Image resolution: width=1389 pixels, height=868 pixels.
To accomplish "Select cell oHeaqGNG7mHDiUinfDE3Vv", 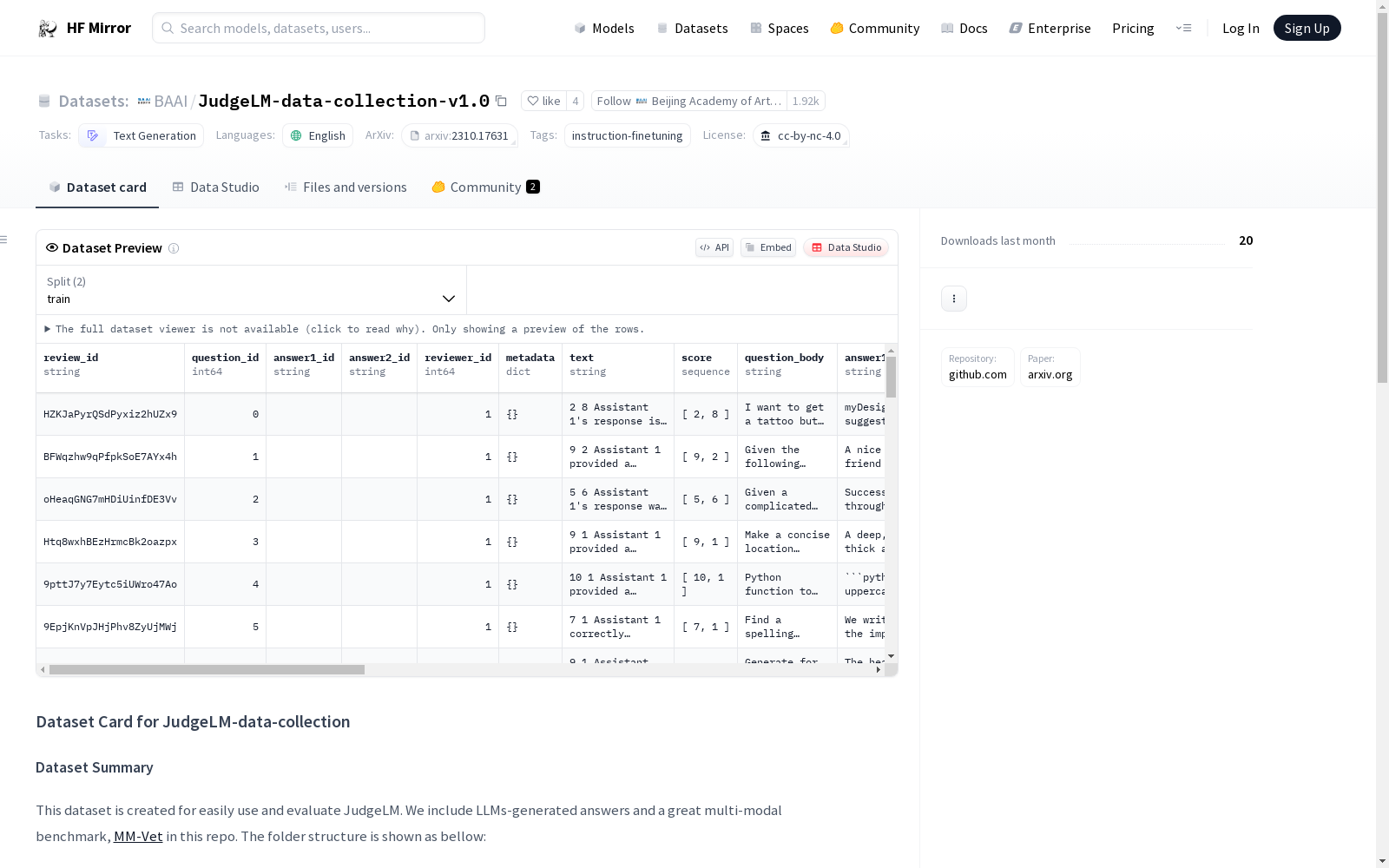I will click(110, 499).
